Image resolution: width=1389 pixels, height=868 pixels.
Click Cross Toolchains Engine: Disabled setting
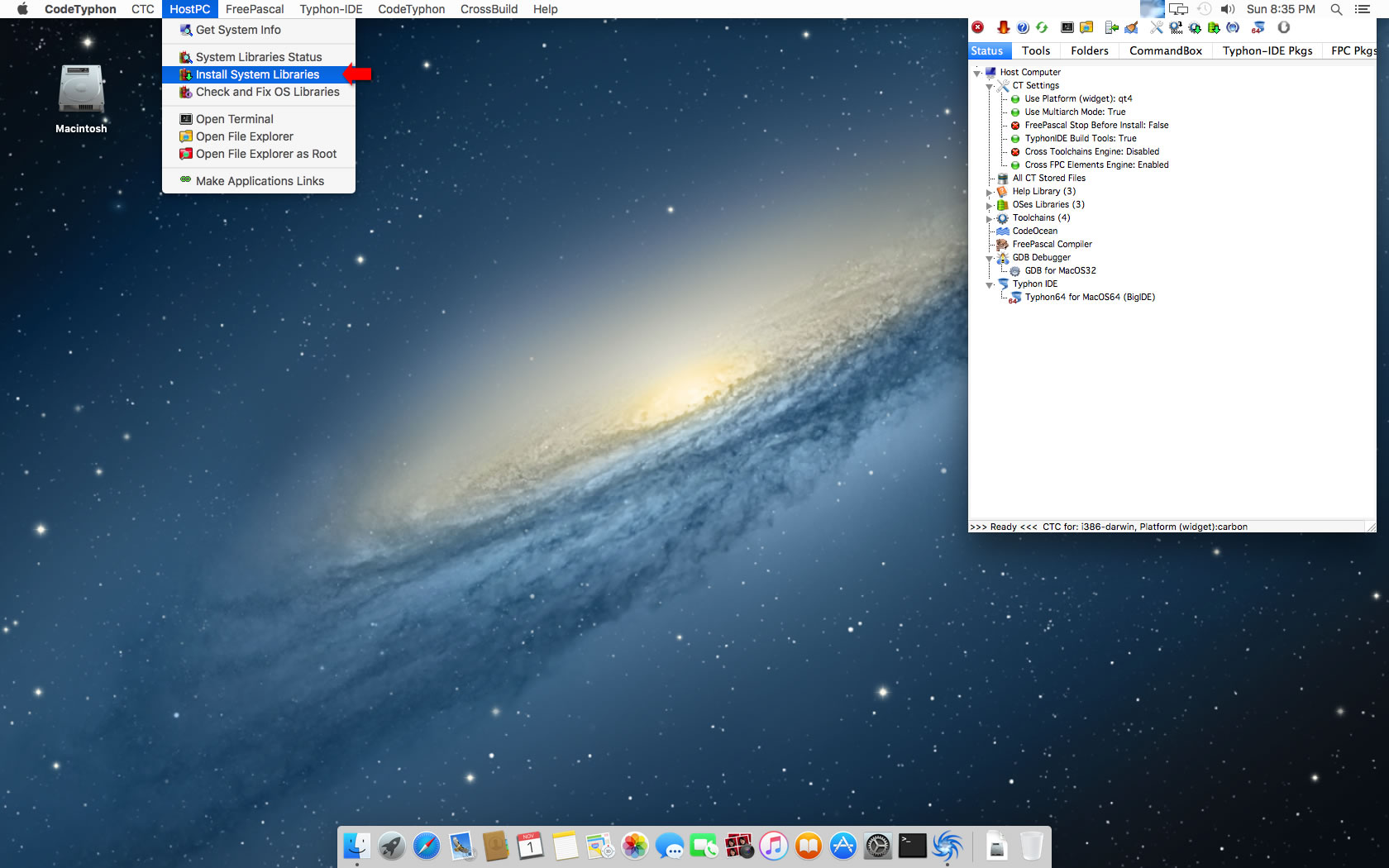pos(1091,151)
